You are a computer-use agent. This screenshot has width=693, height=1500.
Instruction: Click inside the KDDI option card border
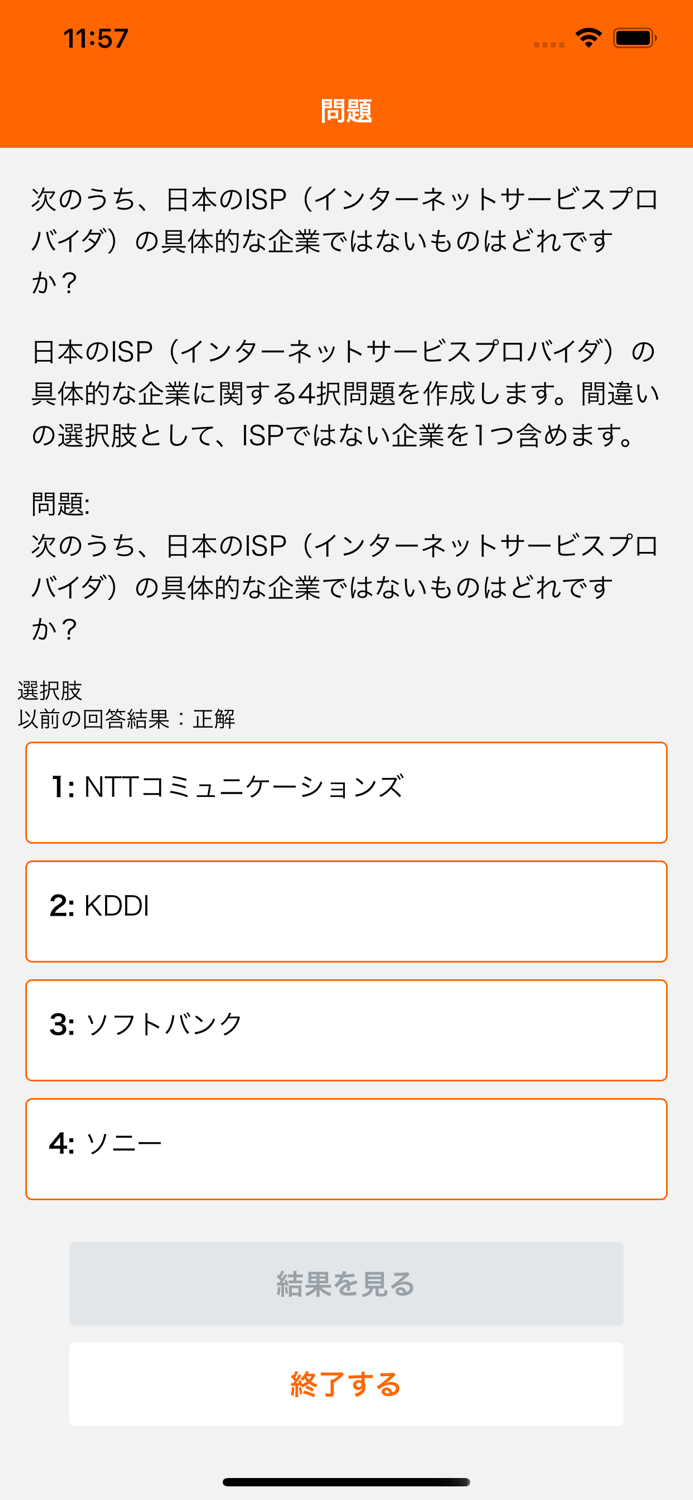click(346, 911)
